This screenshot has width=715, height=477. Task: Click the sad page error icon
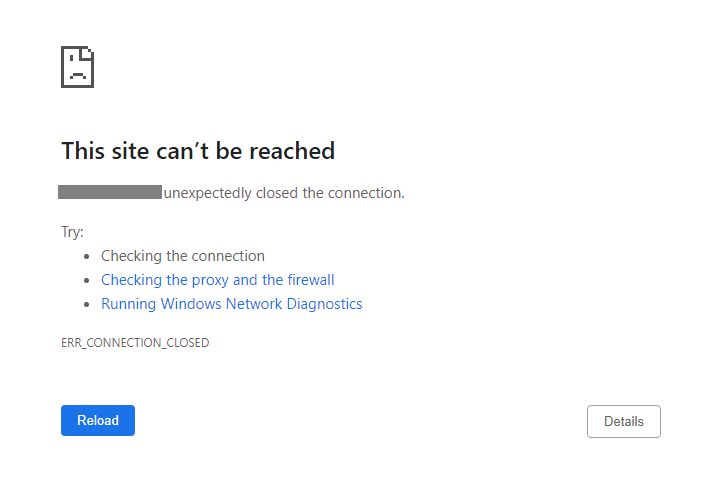[x=78, y=67]
